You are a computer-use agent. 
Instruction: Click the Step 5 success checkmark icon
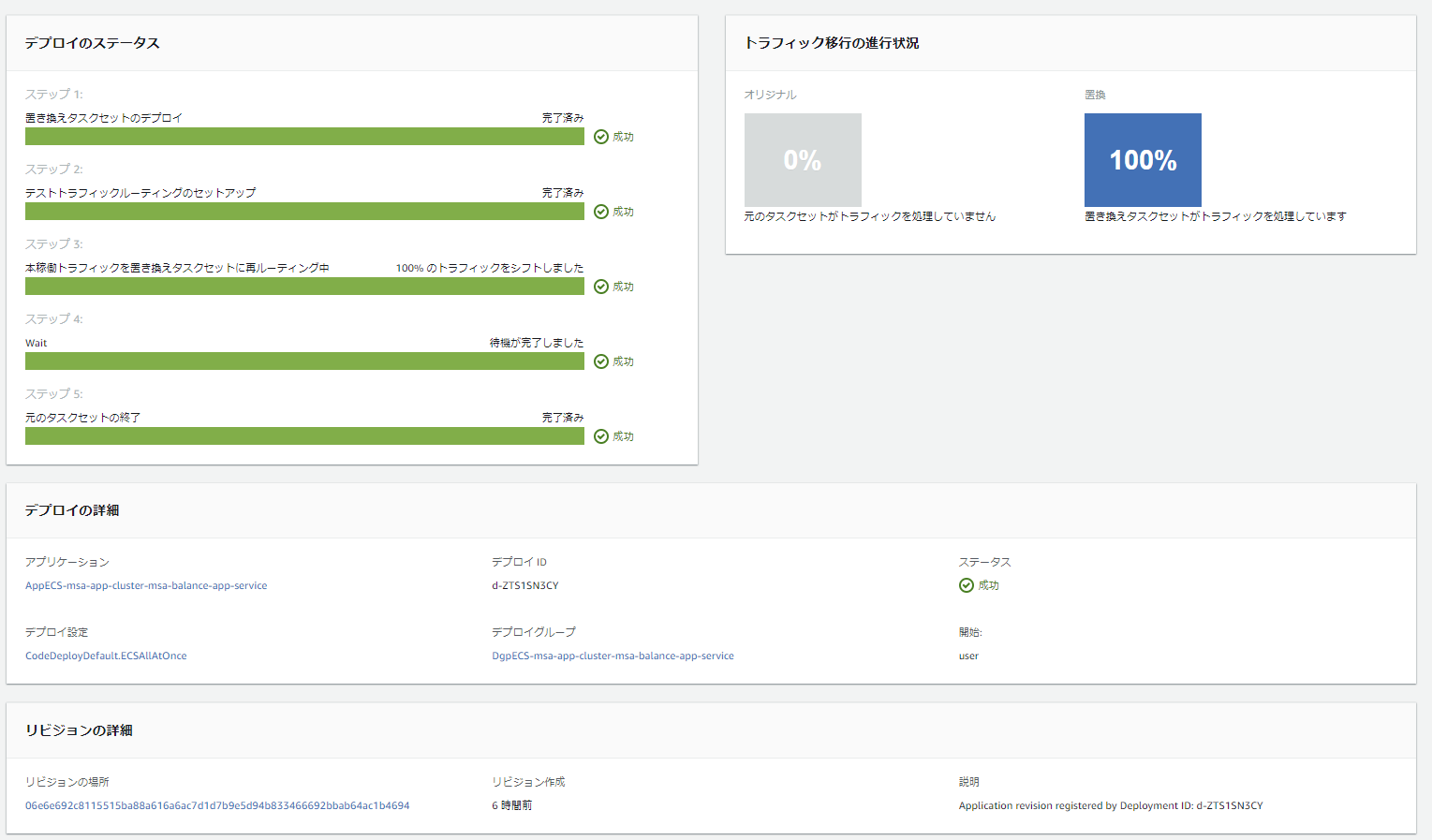point(601,436)
